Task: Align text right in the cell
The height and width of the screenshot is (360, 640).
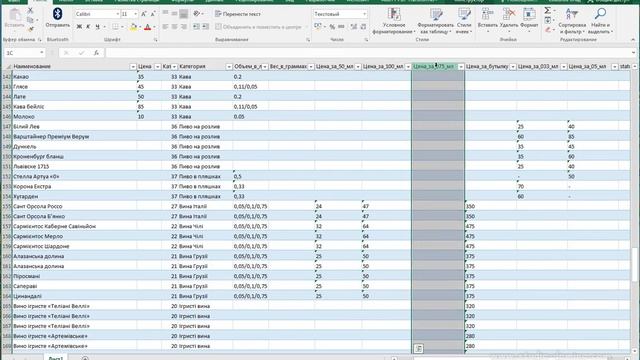Action: (x=184, y=27)
